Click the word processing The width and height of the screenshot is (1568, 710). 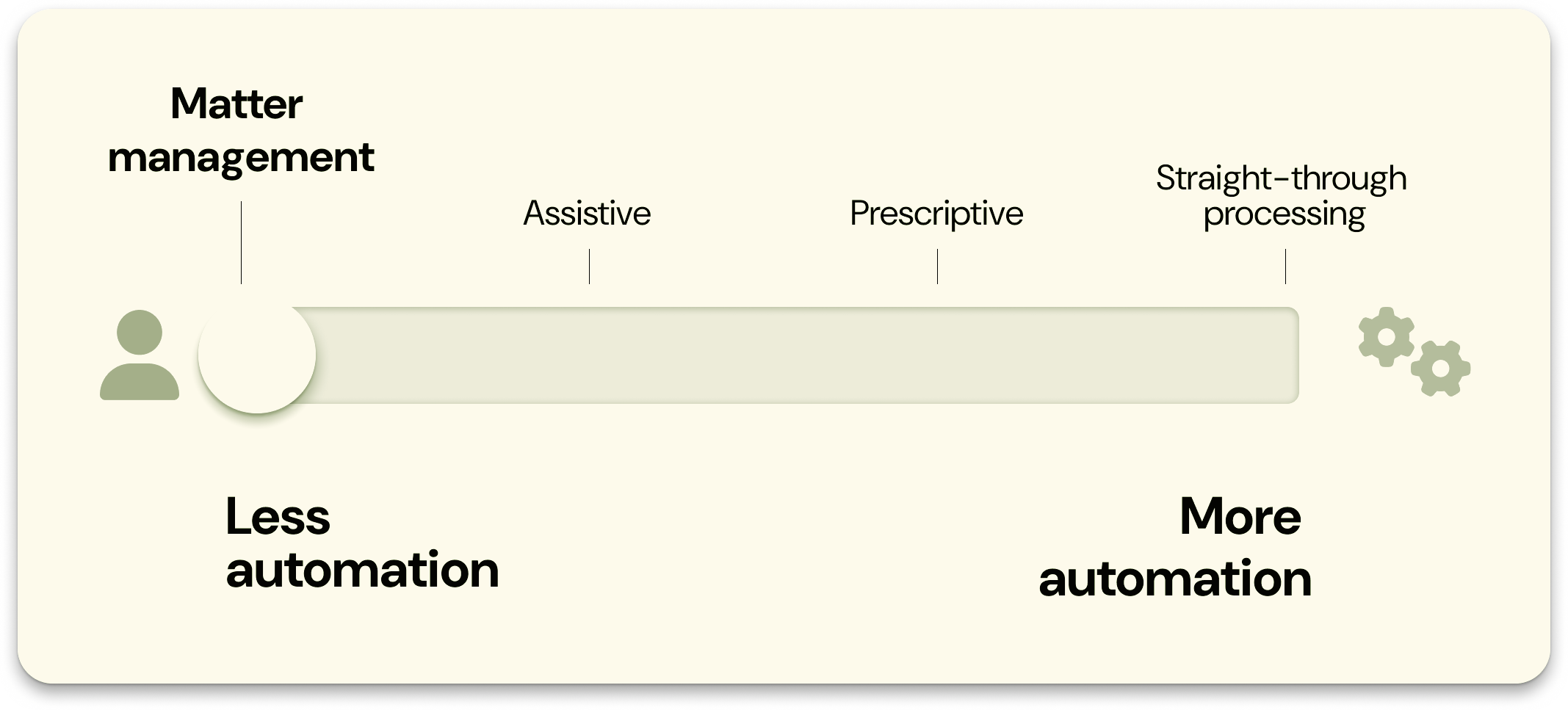[x=1284, y=215]
